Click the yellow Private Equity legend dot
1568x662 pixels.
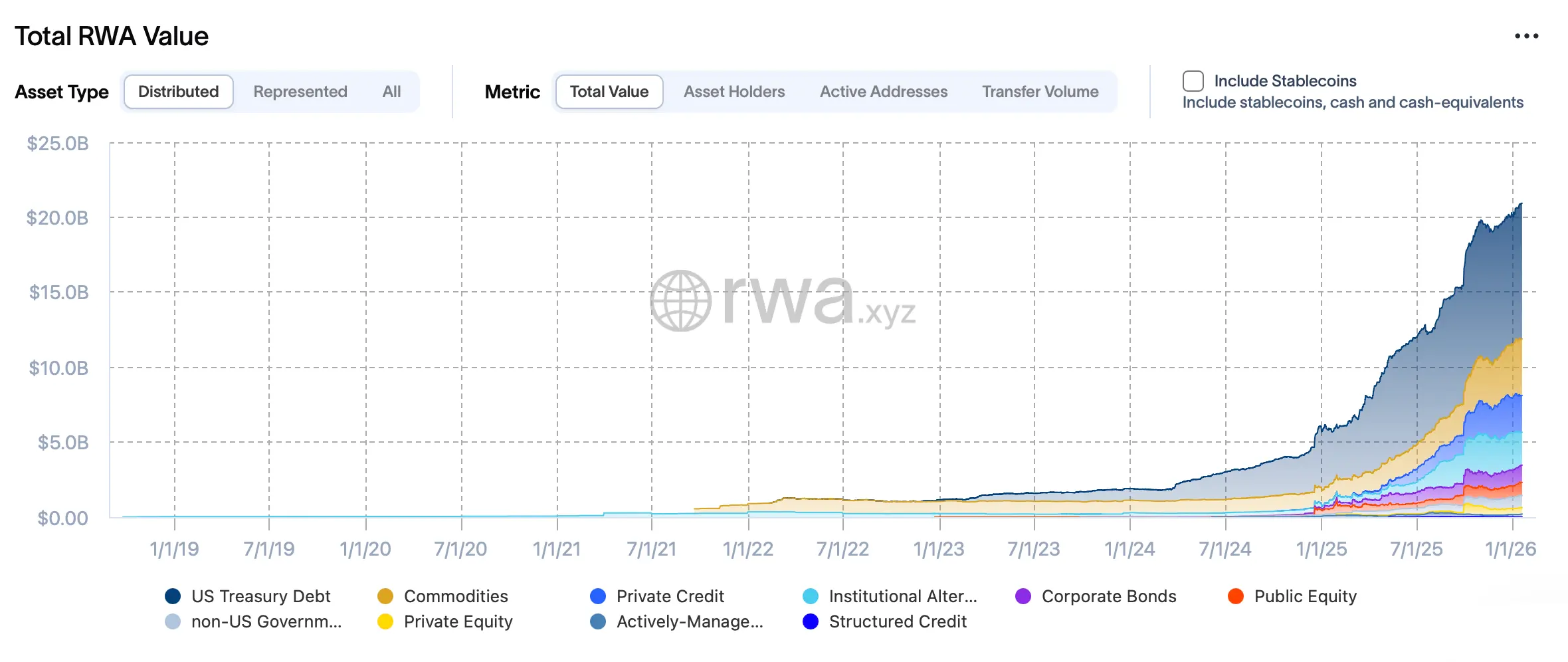coord(386,622)
